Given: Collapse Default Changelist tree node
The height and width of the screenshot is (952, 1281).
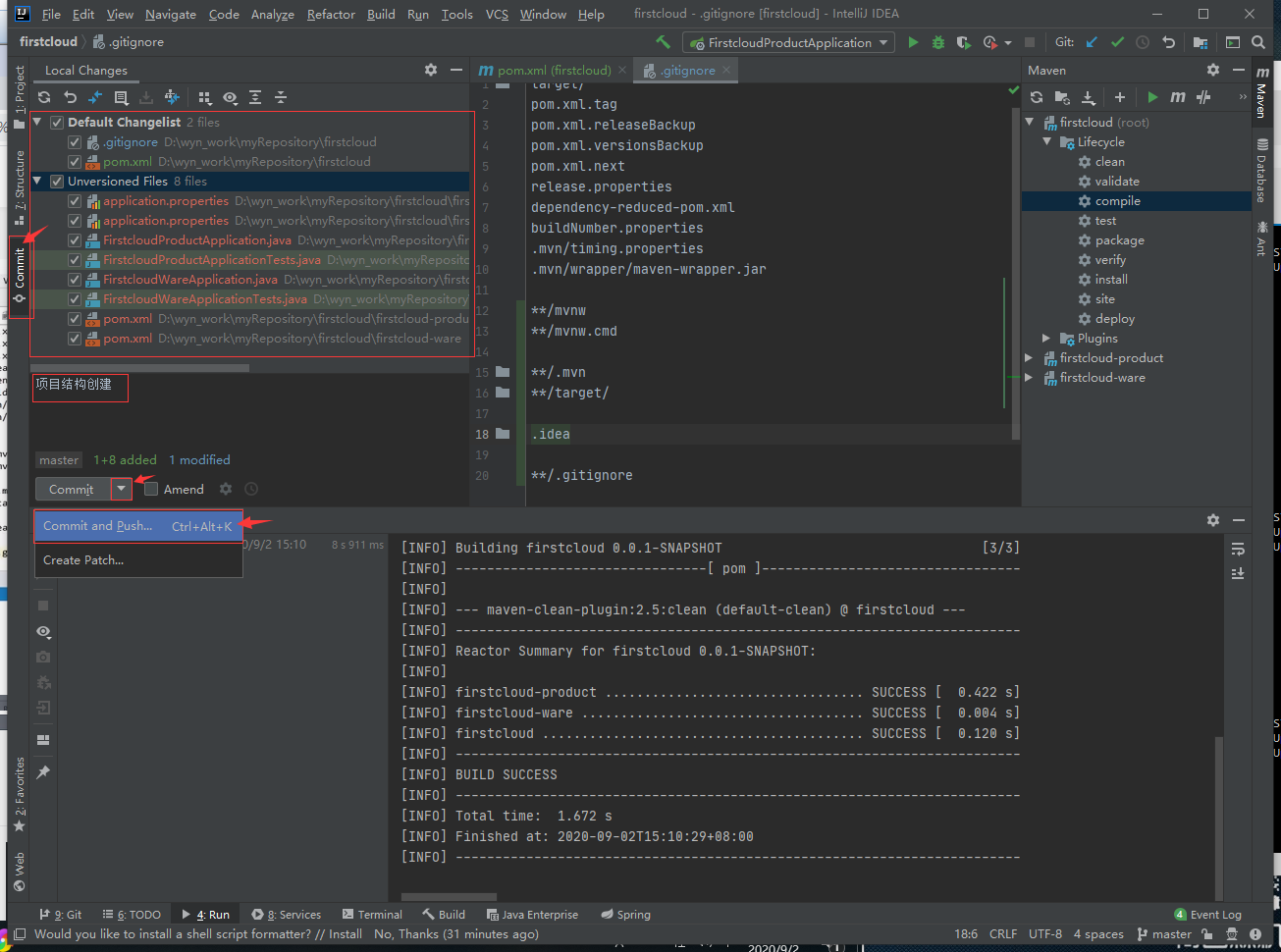Looking at the screenshot, I should 38,123.
